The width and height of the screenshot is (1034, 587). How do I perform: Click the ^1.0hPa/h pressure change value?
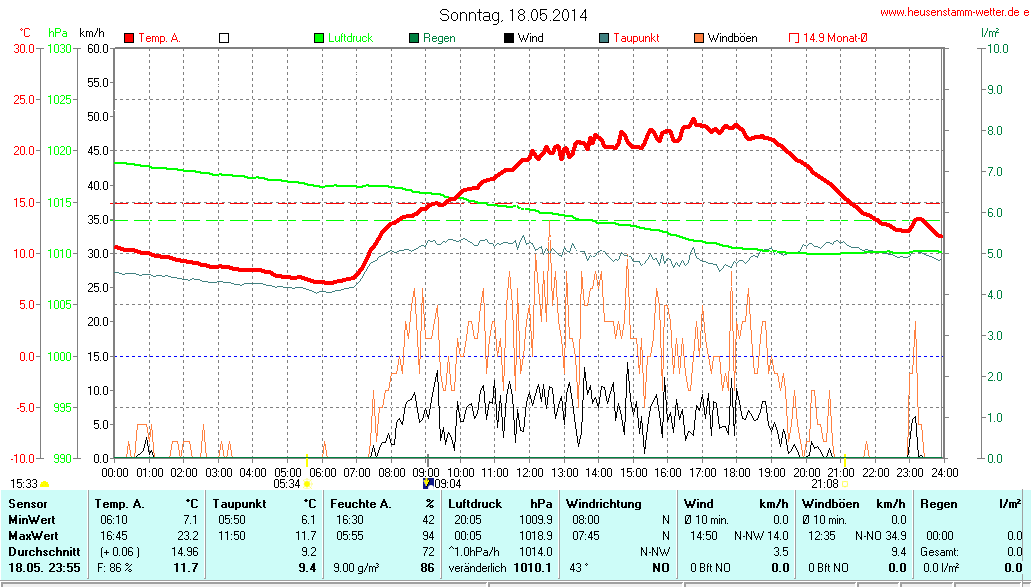pyautogui.click(x=474, y=551)
